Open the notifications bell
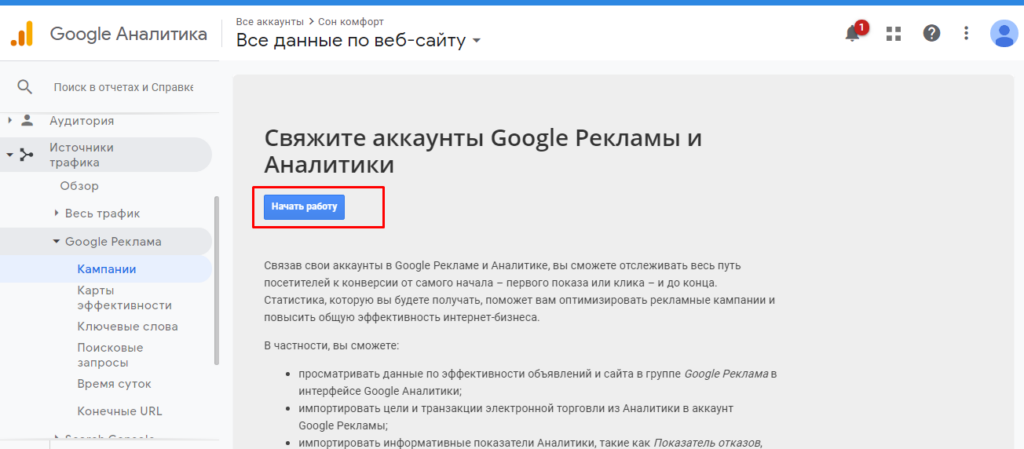Viewport: 1024px width, 449px height. (853, 33)
